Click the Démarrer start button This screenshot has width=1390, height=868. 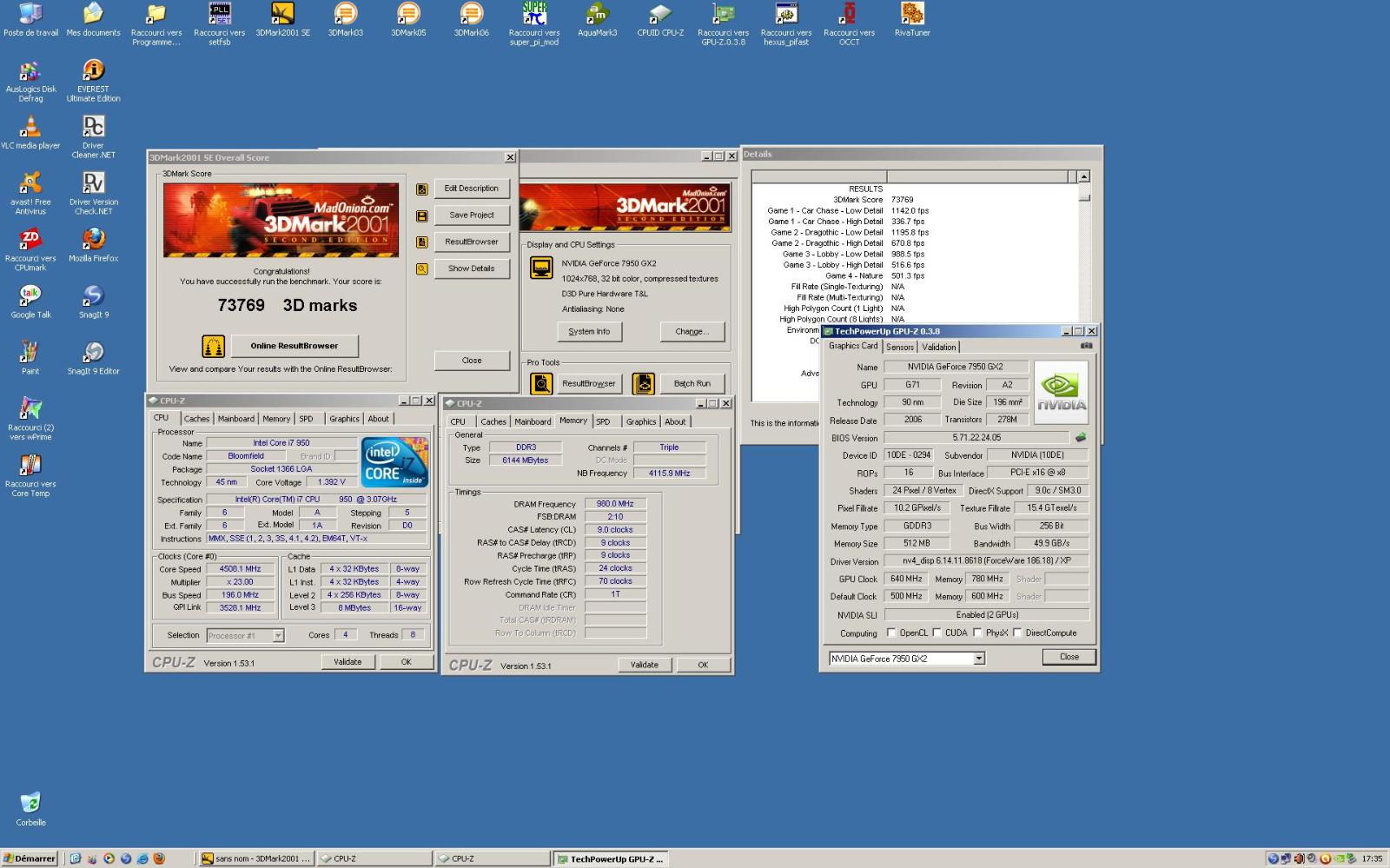click(x=30, y=858)
